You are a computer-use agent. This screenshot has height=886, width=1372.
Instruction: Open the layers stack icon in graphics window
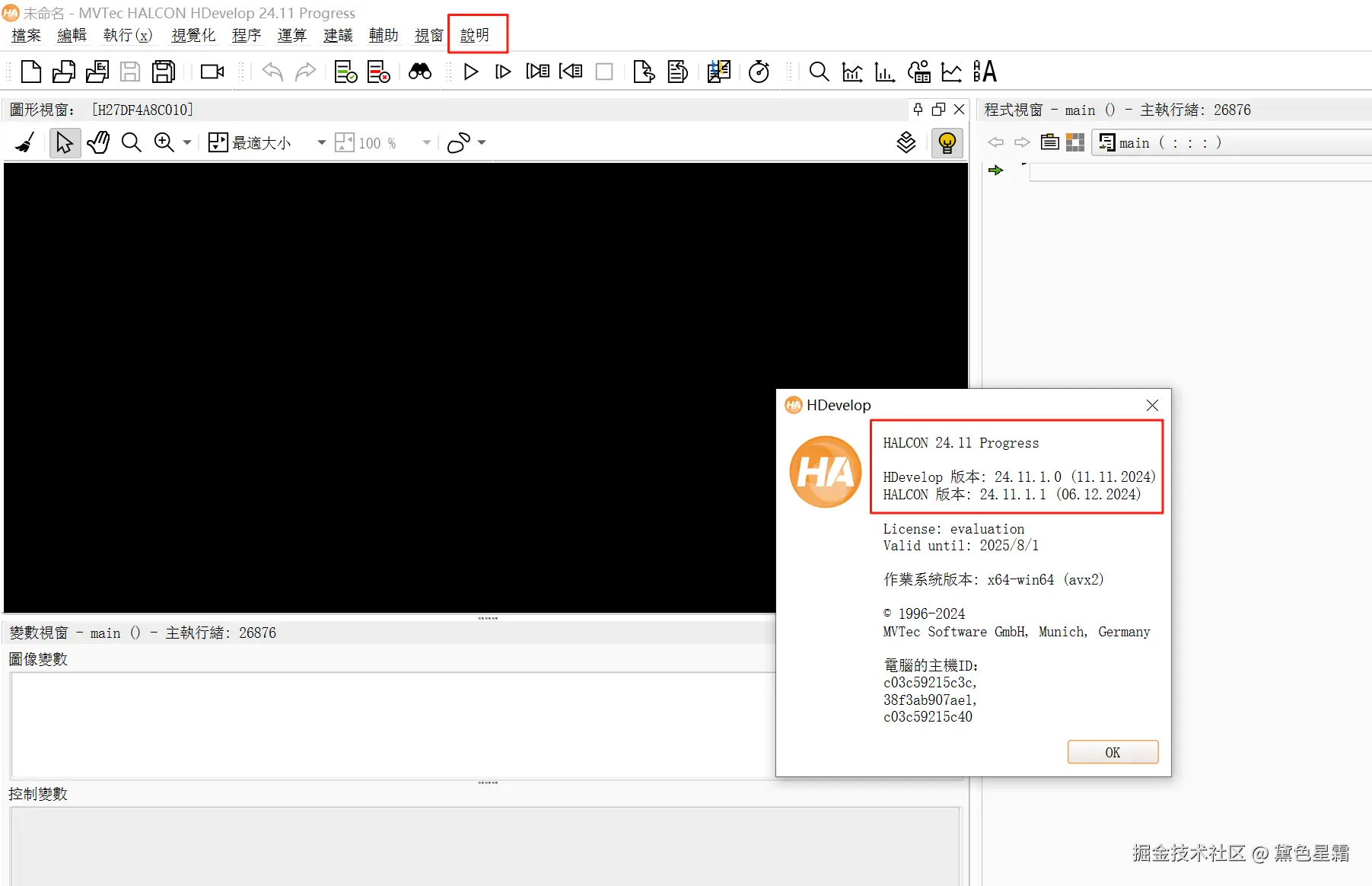point(906,142)
